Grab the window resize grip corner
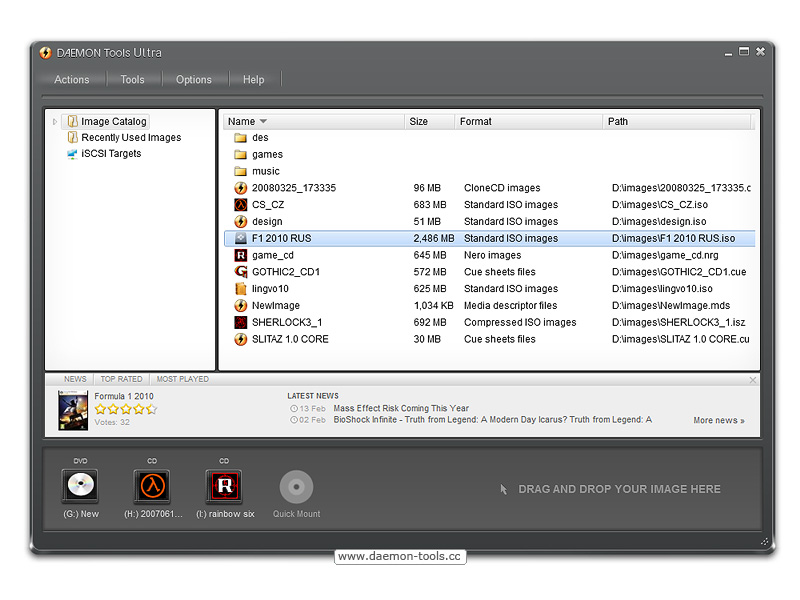 (764, 542)
